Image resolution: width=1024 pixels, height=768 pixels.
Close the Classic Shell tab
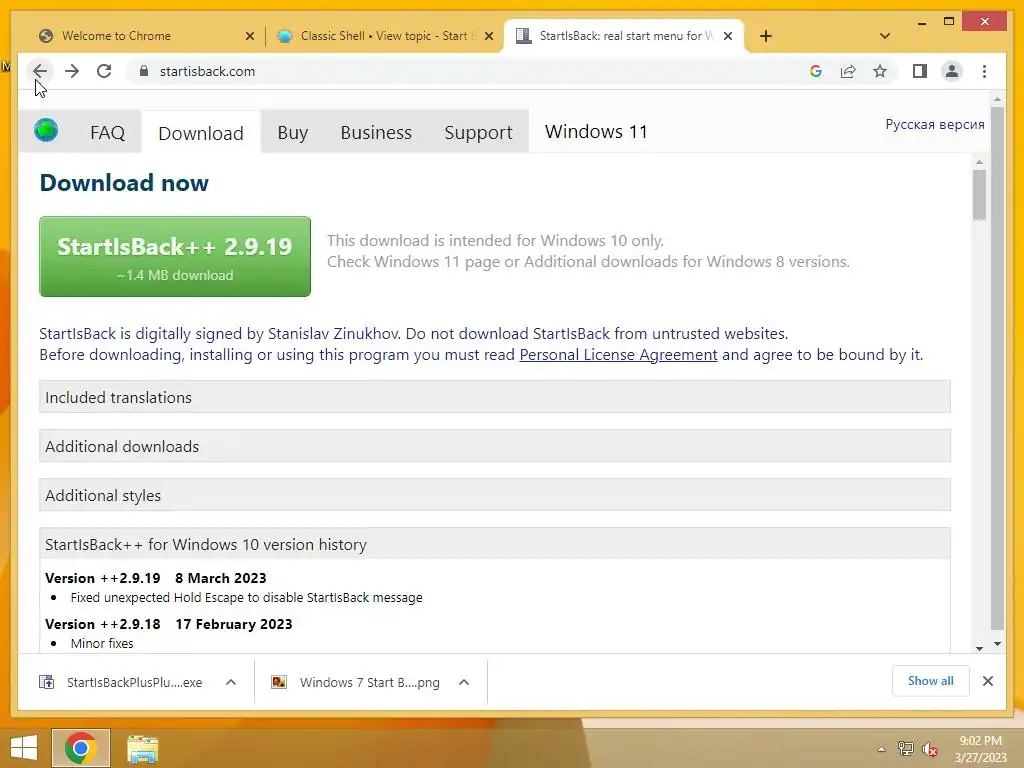click(488, 36)
